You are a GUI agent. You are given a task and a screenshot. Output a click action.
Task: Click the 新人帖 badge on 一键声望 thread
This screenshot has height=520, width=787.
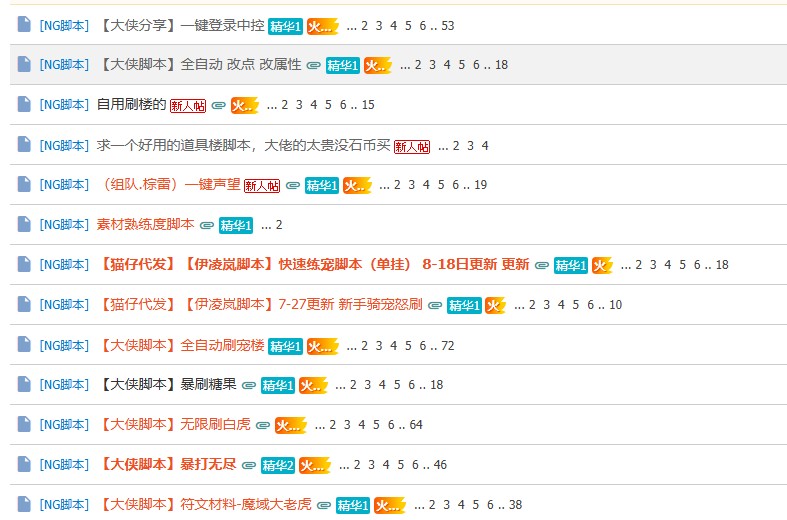pyautogui.click(x=262, y=185)
